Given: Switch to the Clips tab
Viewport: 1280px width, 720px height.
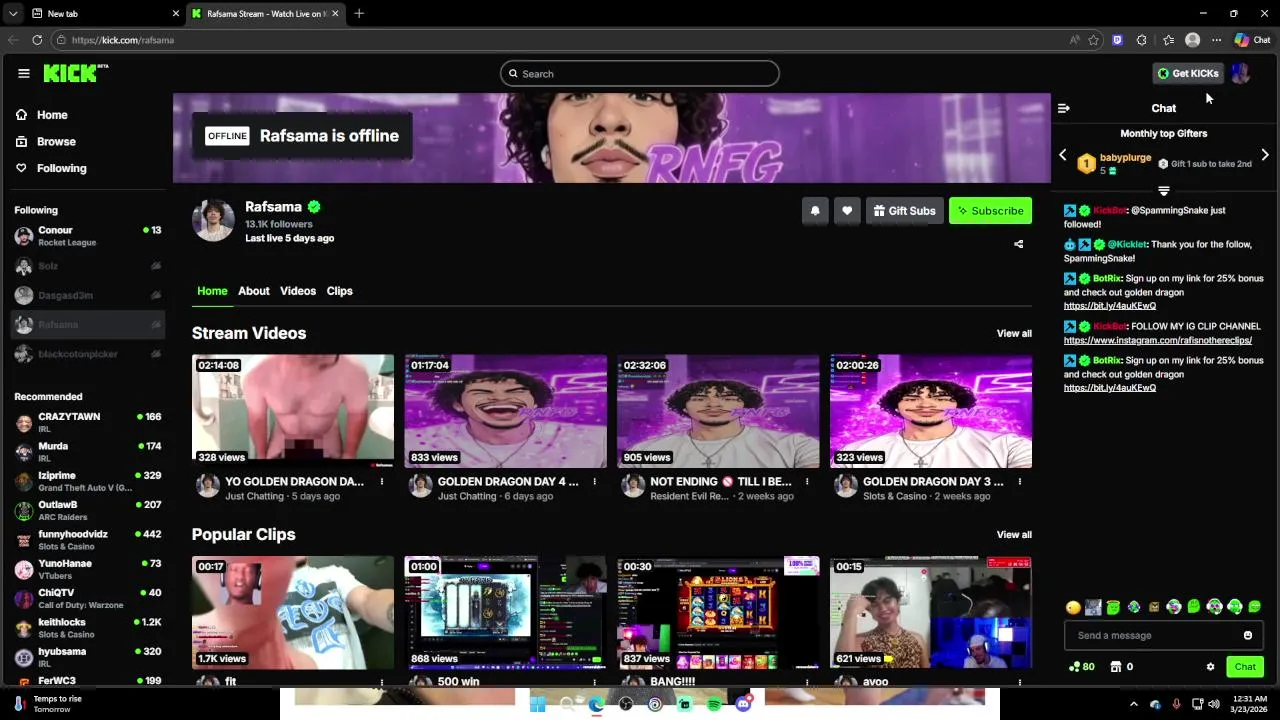Looking at the screenshot, I should 340,291.
